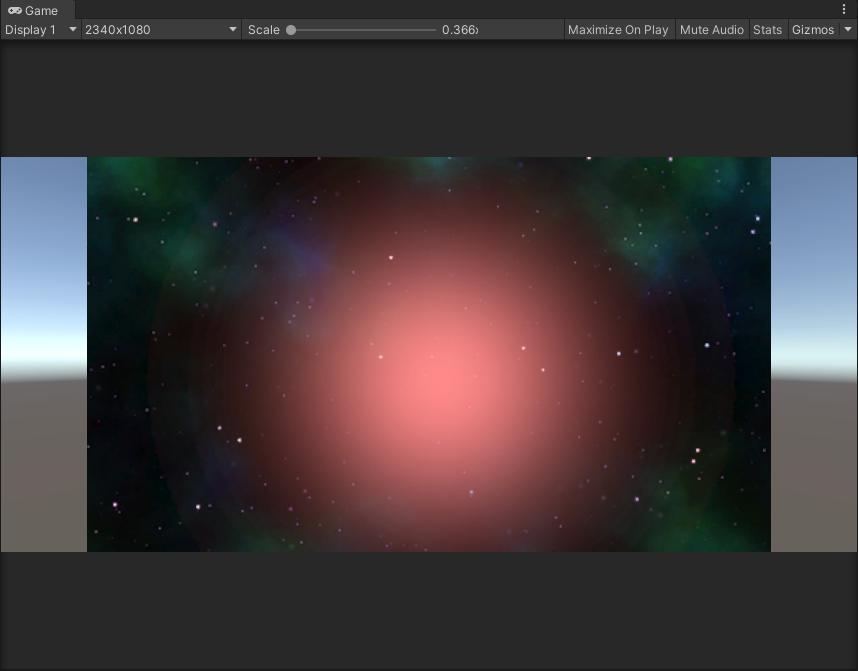
Task: Click the Scale slider handle
Action: [x=291, y=30]
